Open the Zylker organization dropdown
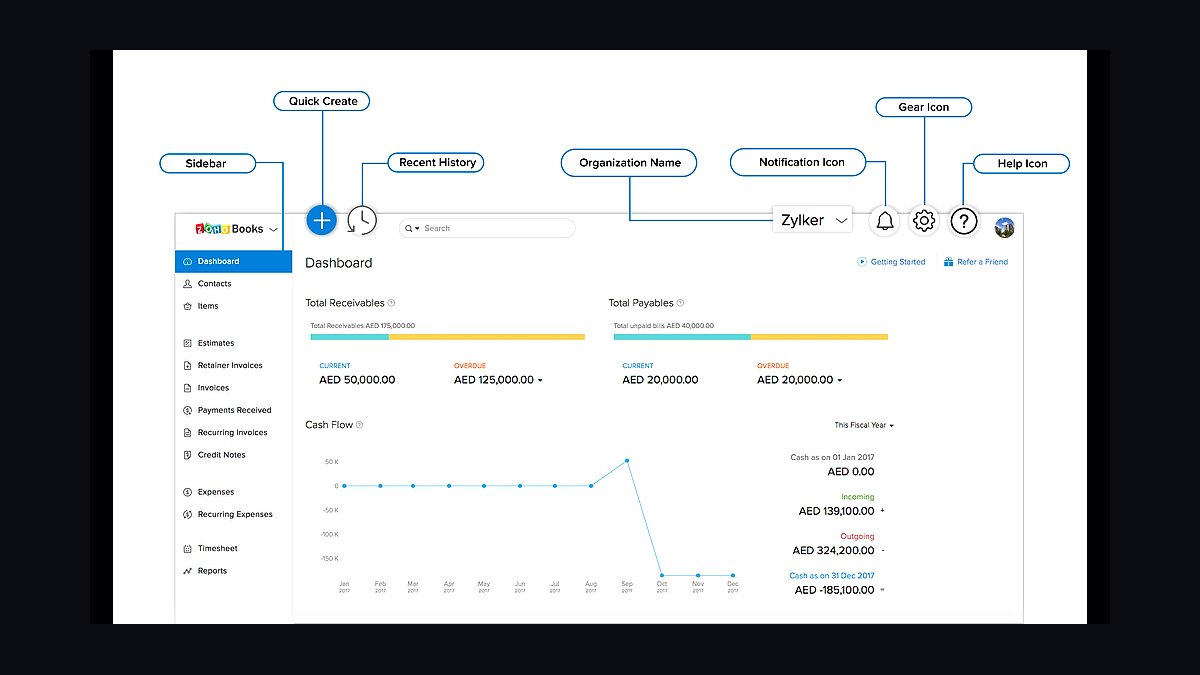The height and width of the screenshot is (675, 1200). click(x=812, y=220)
